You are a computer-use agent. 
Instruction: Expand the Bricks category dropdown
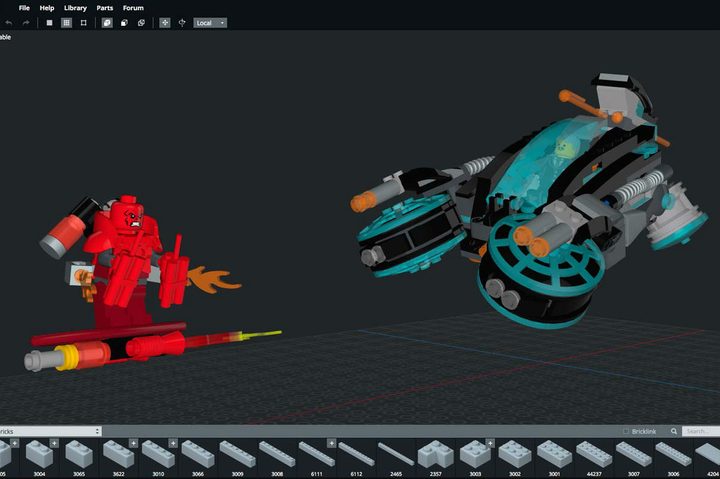pos(50,431)
